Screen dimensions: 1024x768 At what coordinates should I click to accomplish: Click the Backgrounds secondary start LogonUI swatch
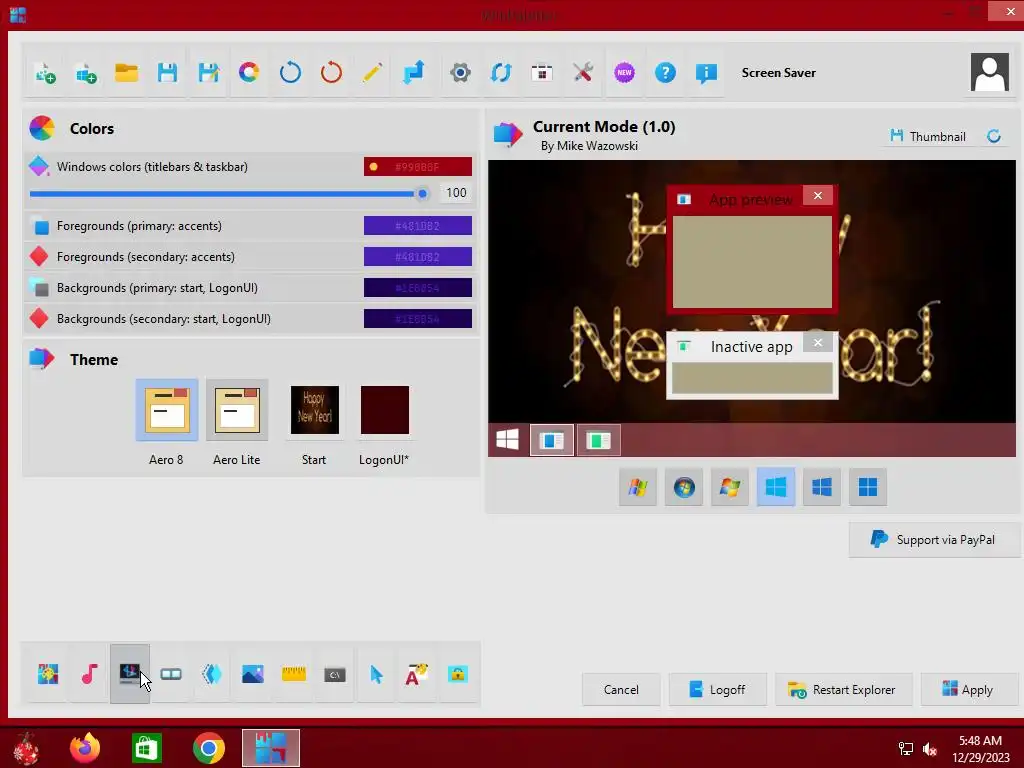[418, 319]
